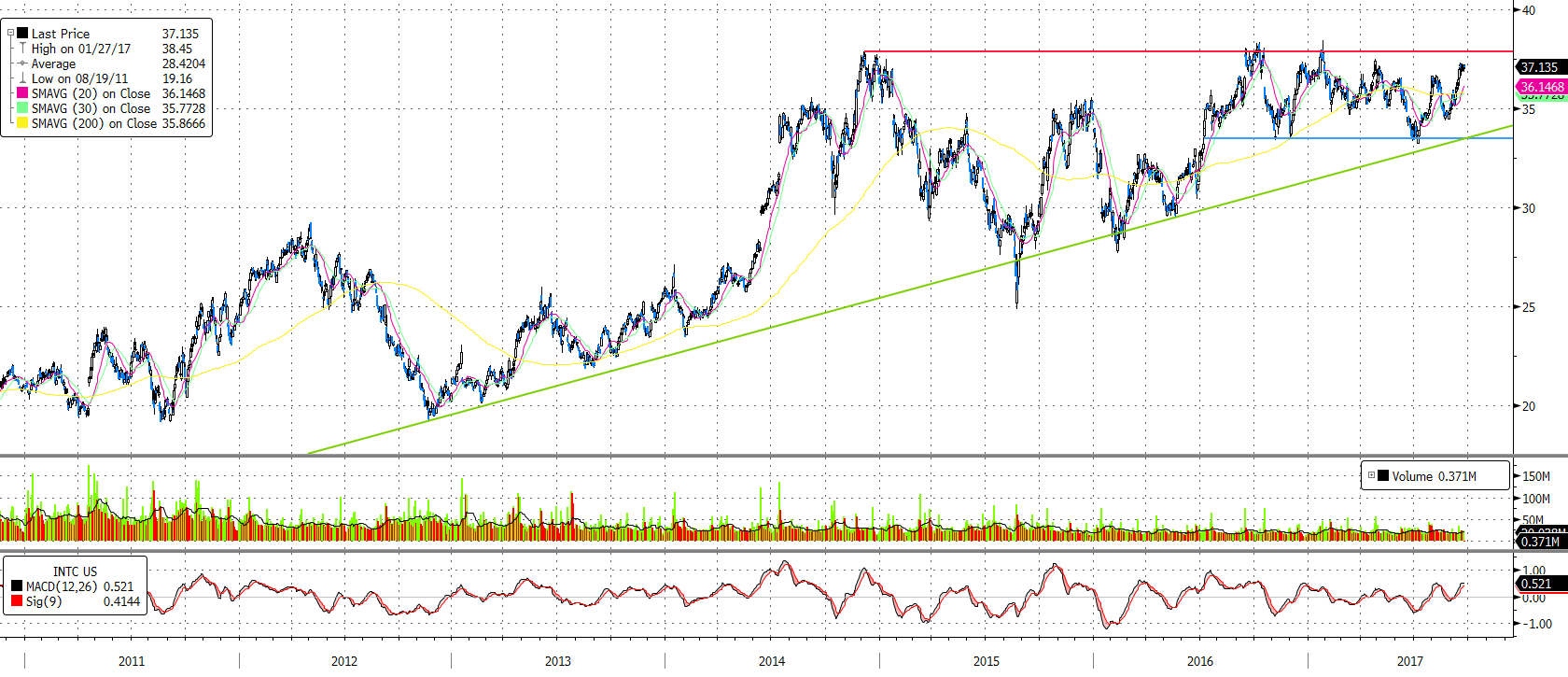Click the 2012 year label
Viewport: 1568px width, 677px height.
344,661
